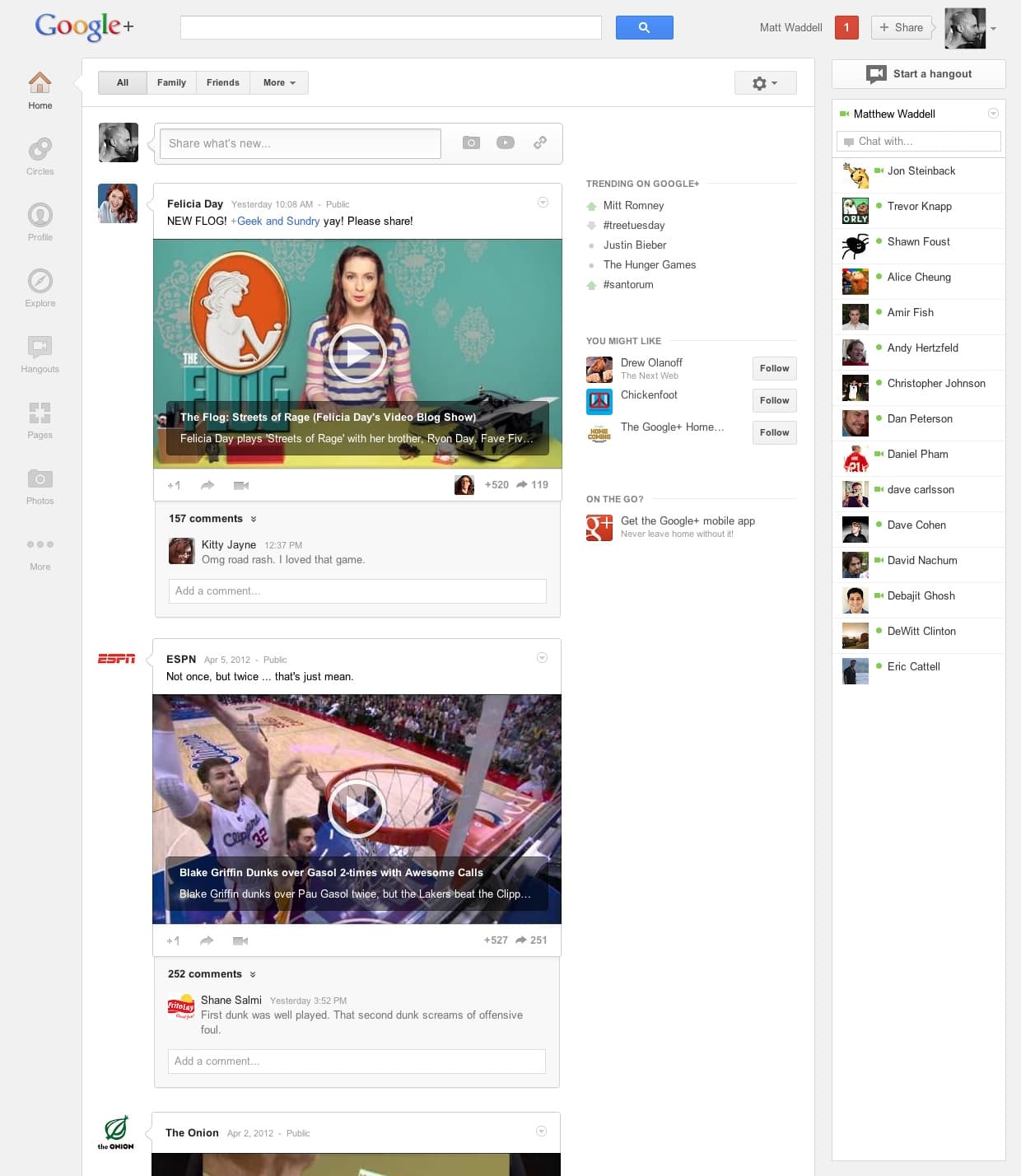Click +1 on Felicia Day's post
The width and height of the screenshot is (1021, 1176).
coord(174,485)
